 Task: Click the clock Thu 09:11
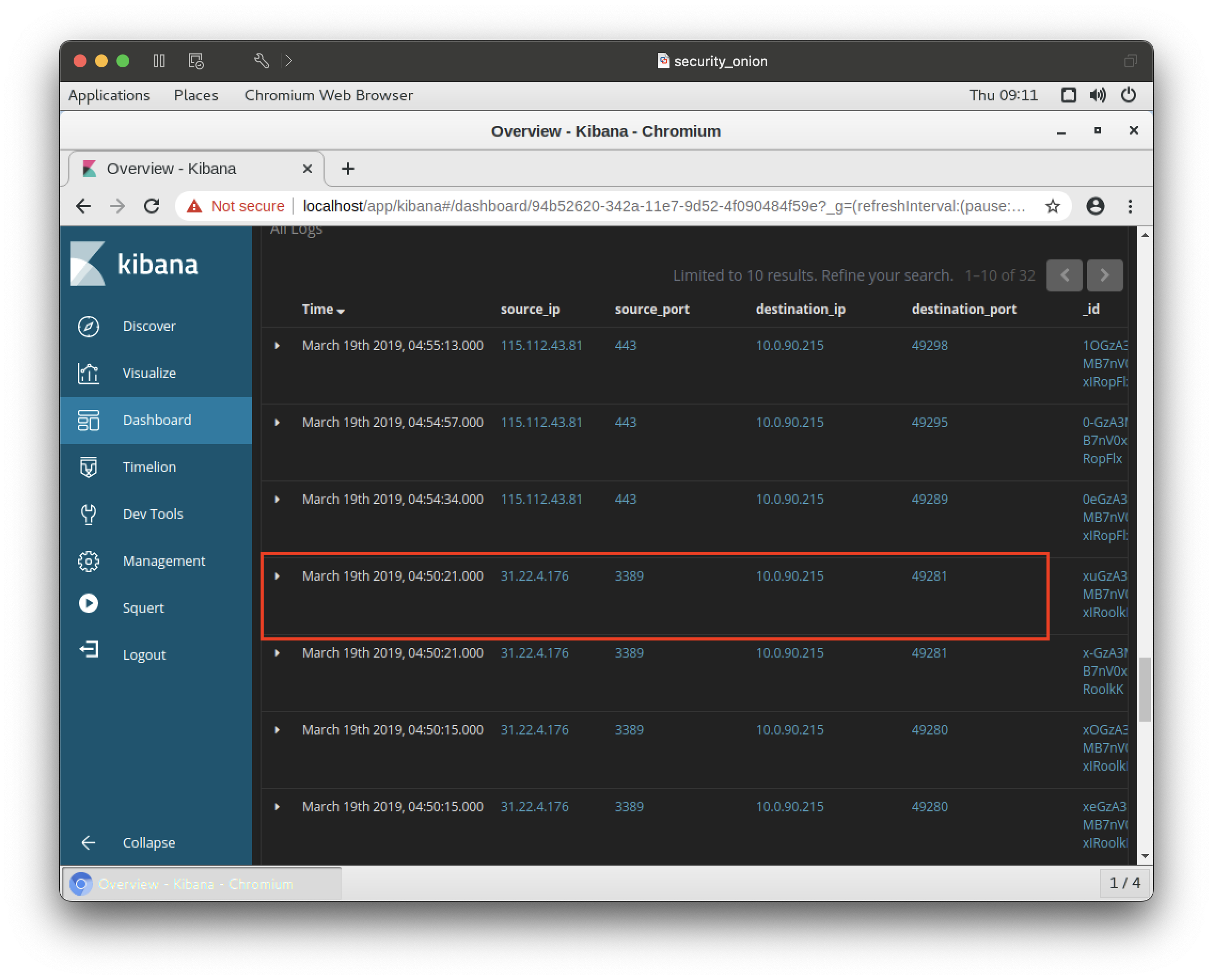pyautogui.click(x=1004, y=95)
